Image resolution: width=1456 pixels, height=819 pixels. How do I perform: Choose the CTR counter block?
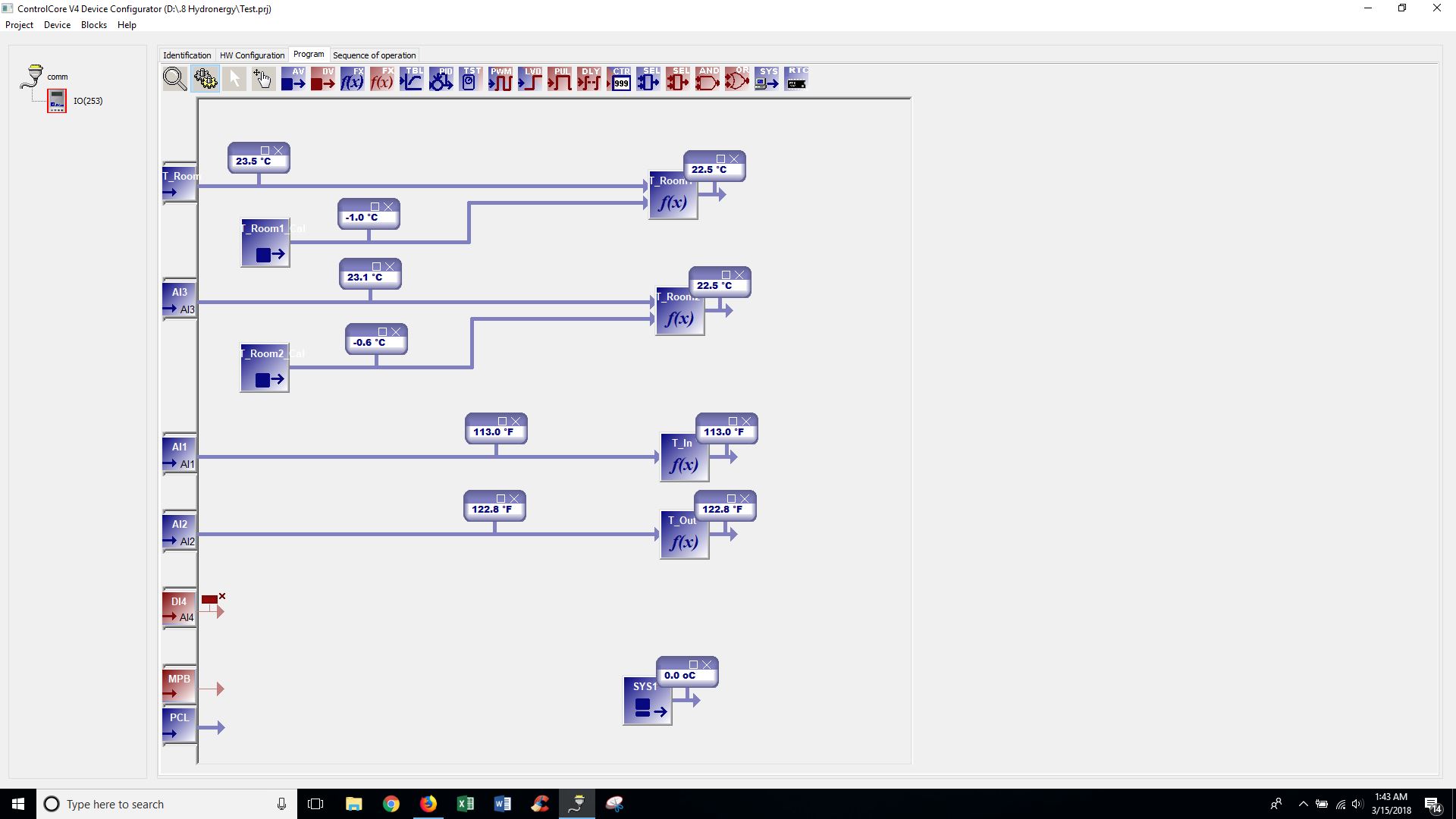[619, 79]
